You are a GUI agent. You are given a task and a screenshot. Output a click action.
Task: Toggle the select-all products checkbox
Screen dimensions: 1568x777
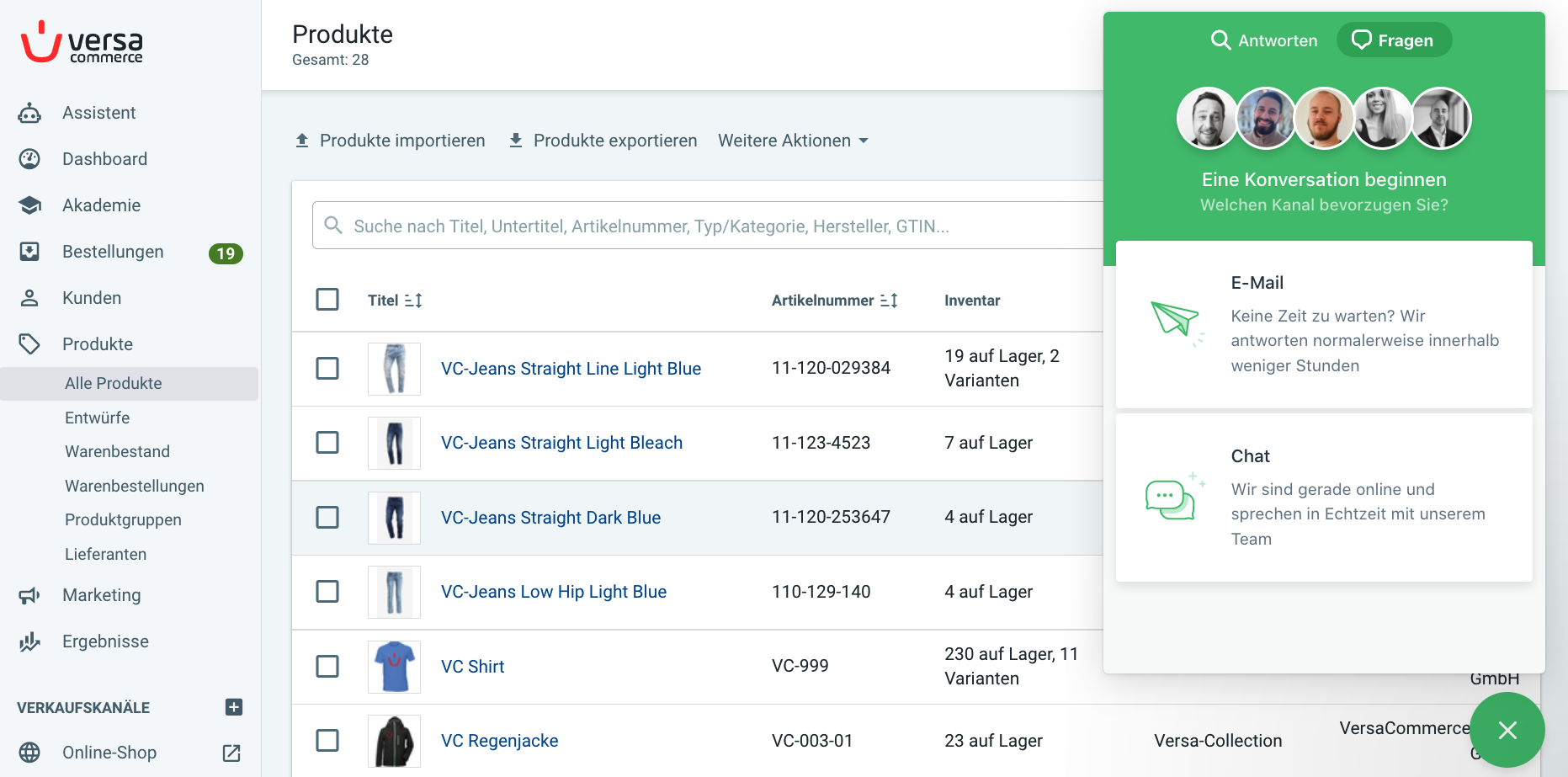pos(327,300)
